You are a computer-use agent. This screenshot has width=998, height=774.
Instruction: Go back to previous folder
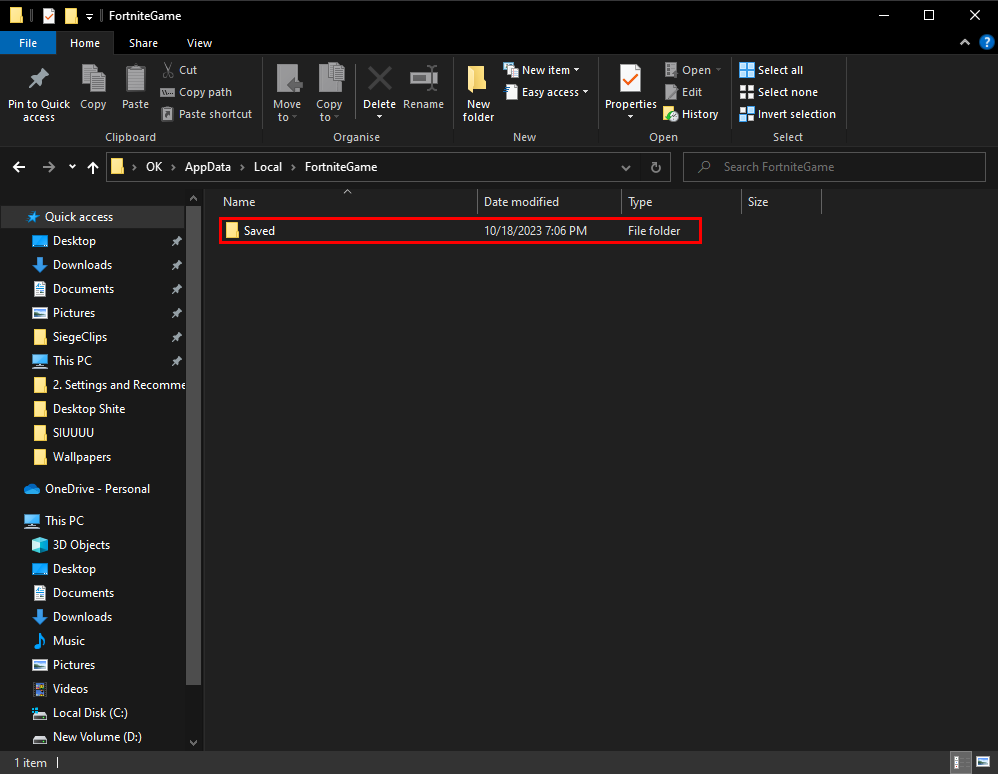(x=19, y=167)
